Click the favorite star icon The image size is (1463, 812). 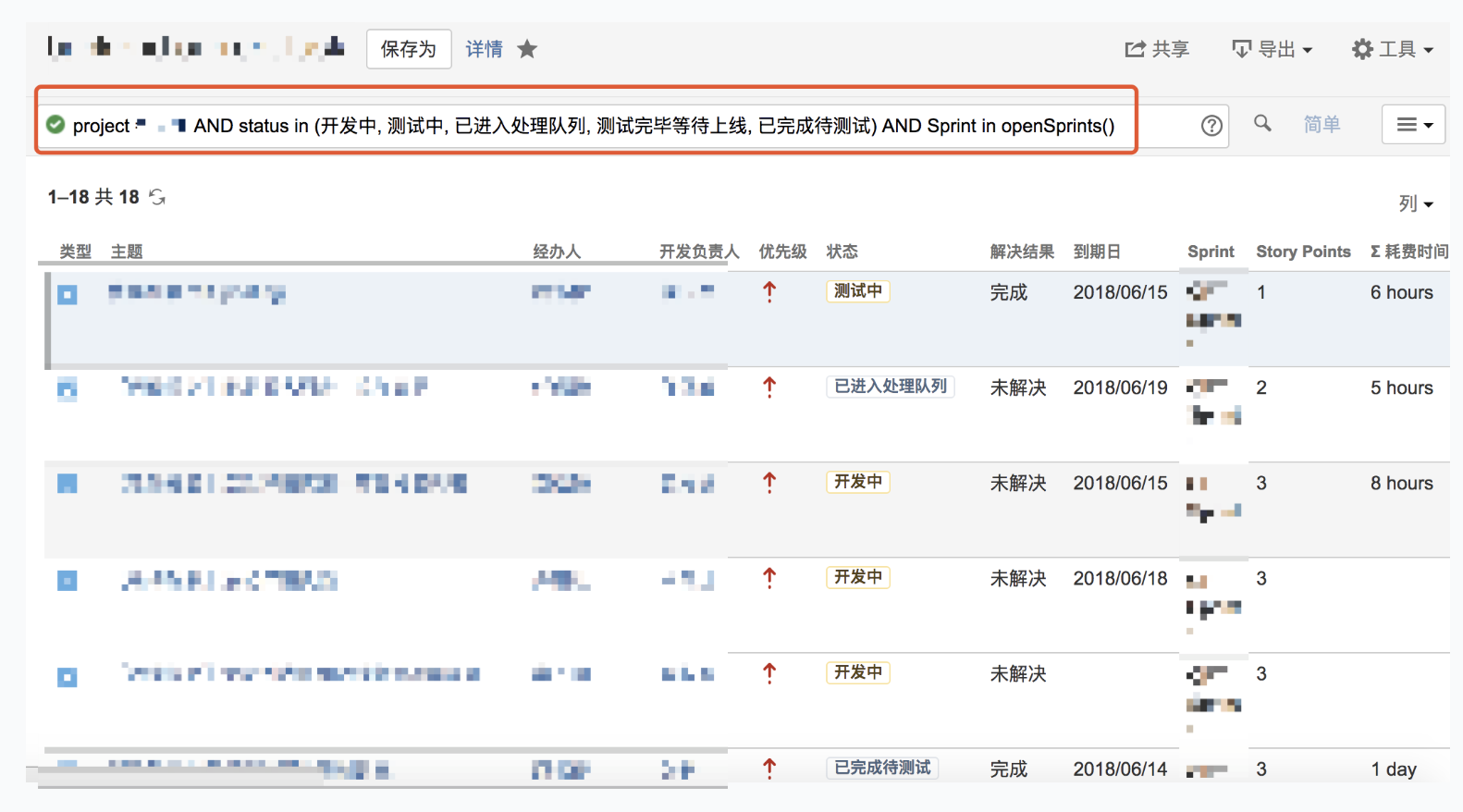click(527, 49)
